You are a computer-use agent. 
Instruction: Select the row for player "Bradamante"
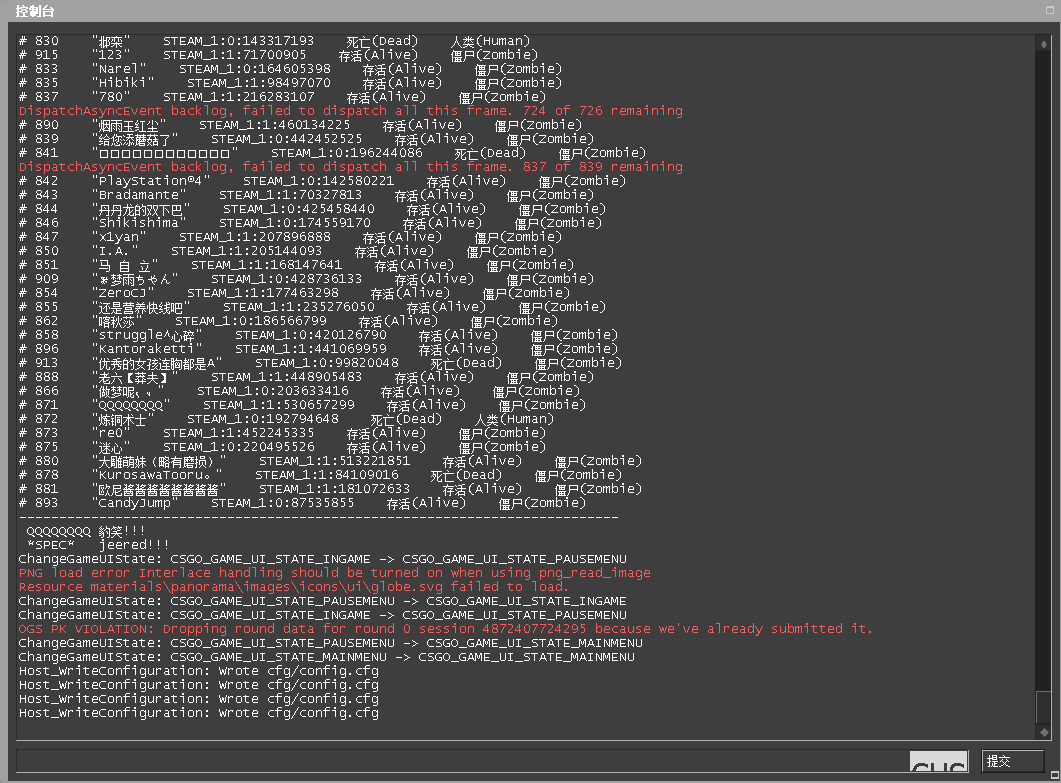coord(306,195)
